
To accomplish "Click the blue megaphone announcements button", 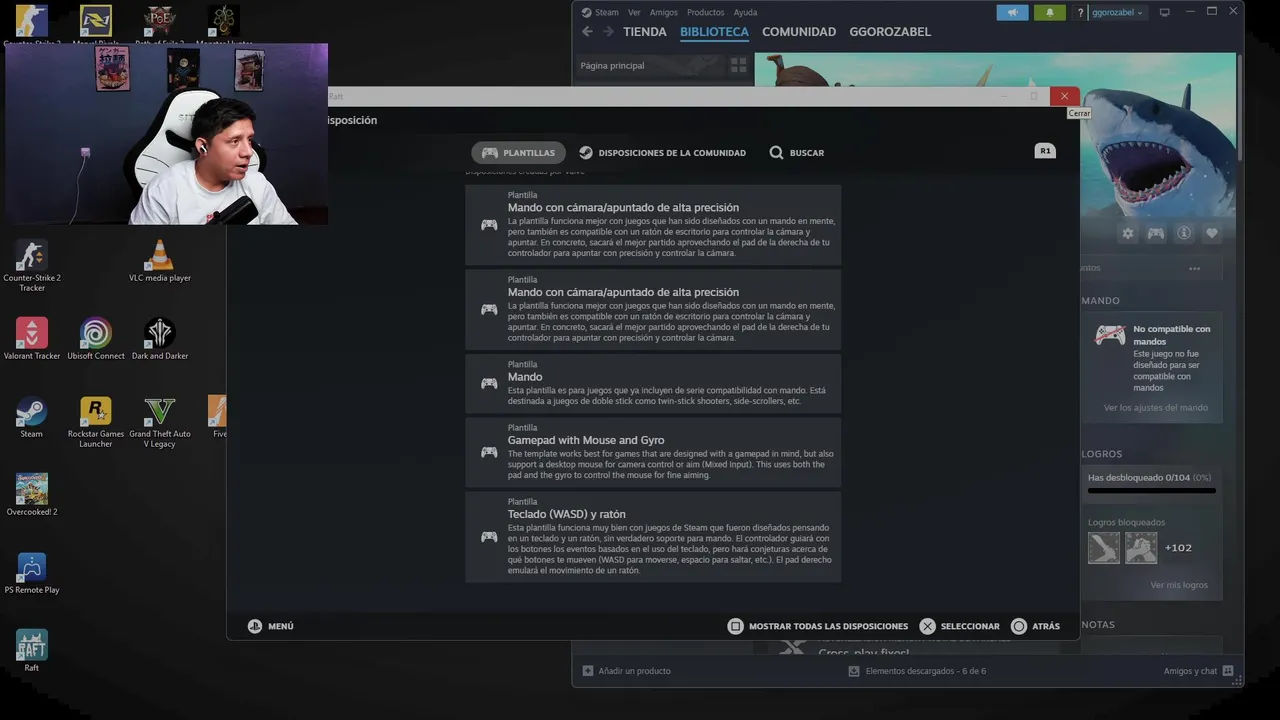I will coord(1012,12).
